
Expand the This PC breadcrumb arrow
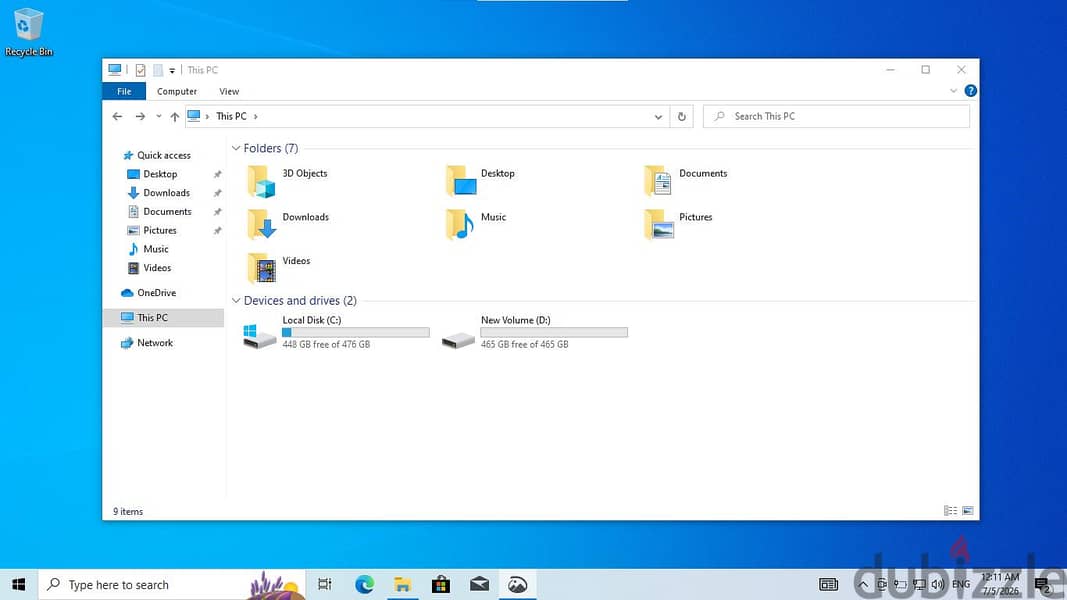click(x=256, y=116)
